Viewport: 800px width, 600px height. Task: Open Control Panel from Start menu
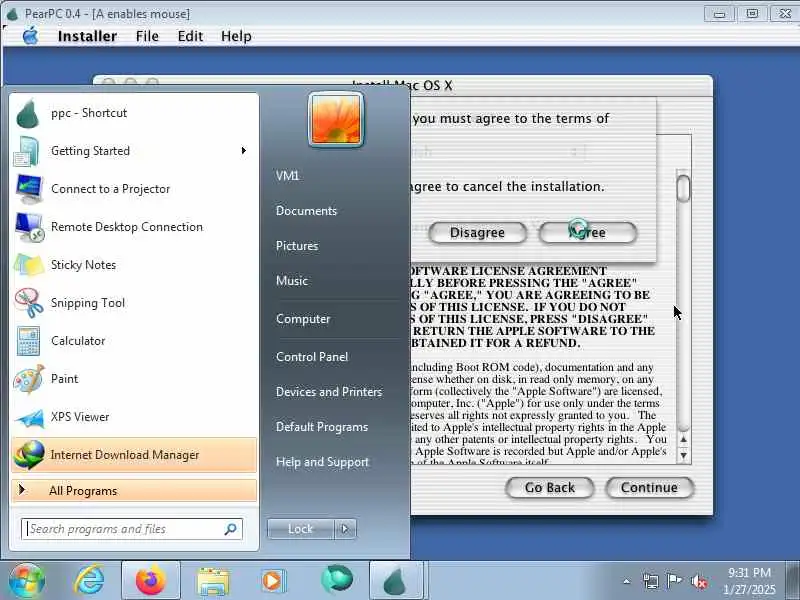coord(312,357)
